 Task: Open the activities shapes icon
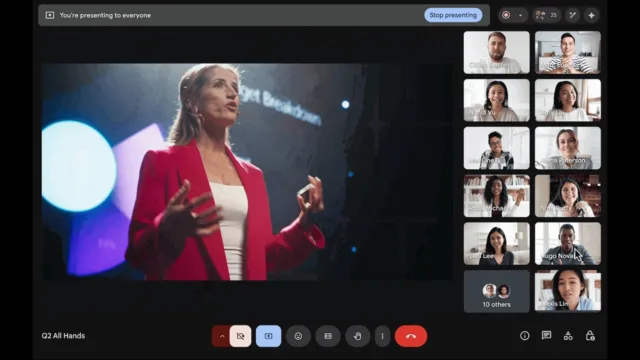click(568, 336)
